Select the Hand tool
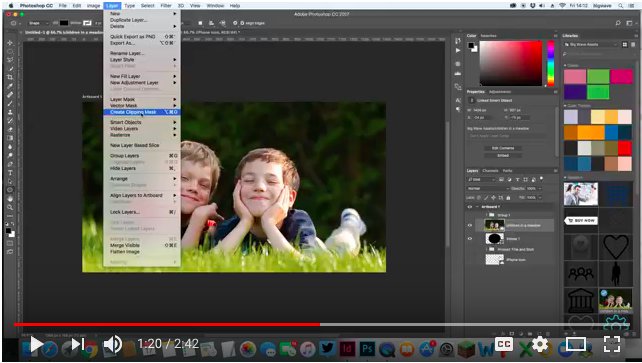642x363 pixels. pos(10,199)
